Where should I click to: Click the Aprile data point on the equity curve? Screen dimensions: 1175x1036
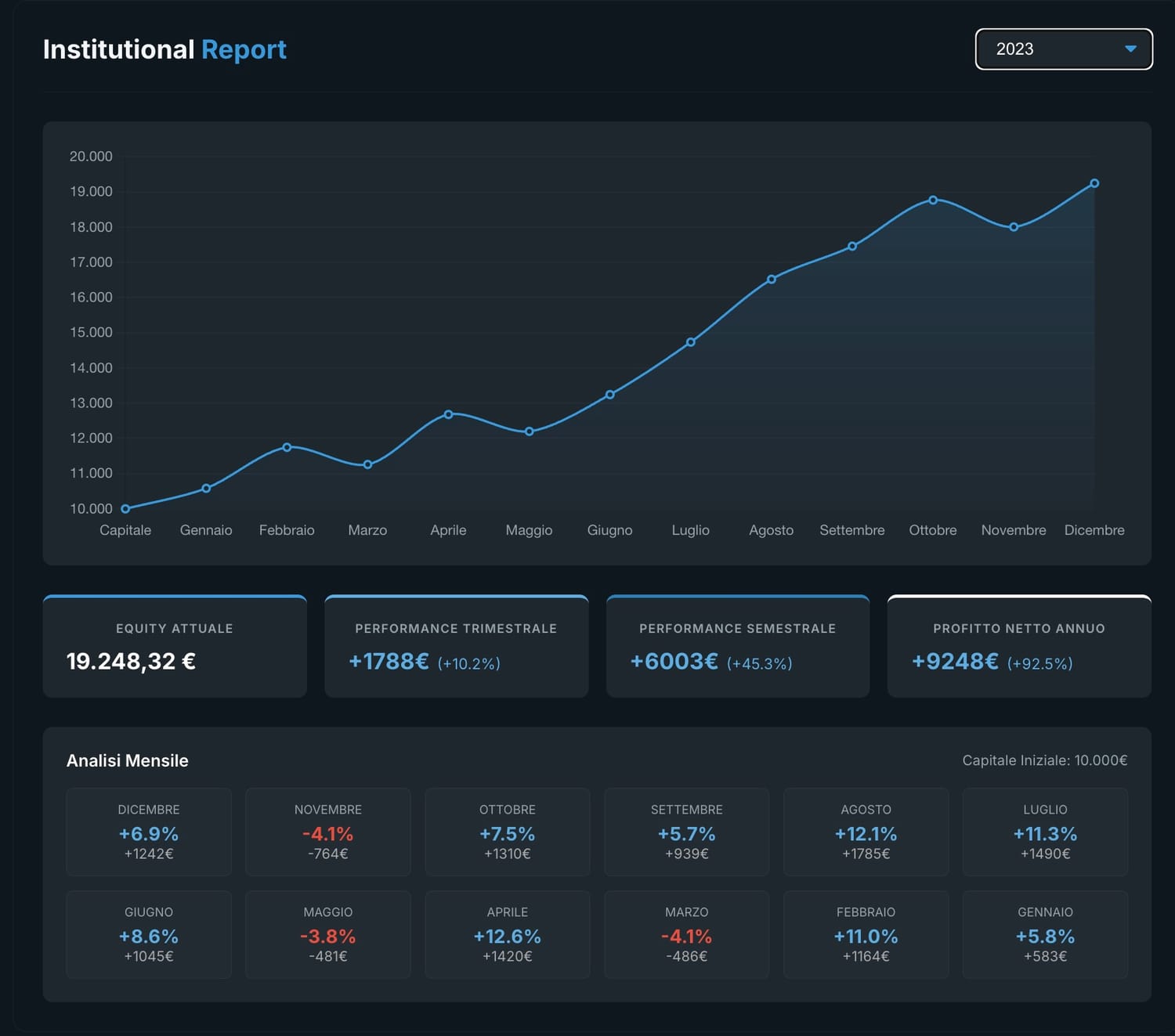coord(448,413)
